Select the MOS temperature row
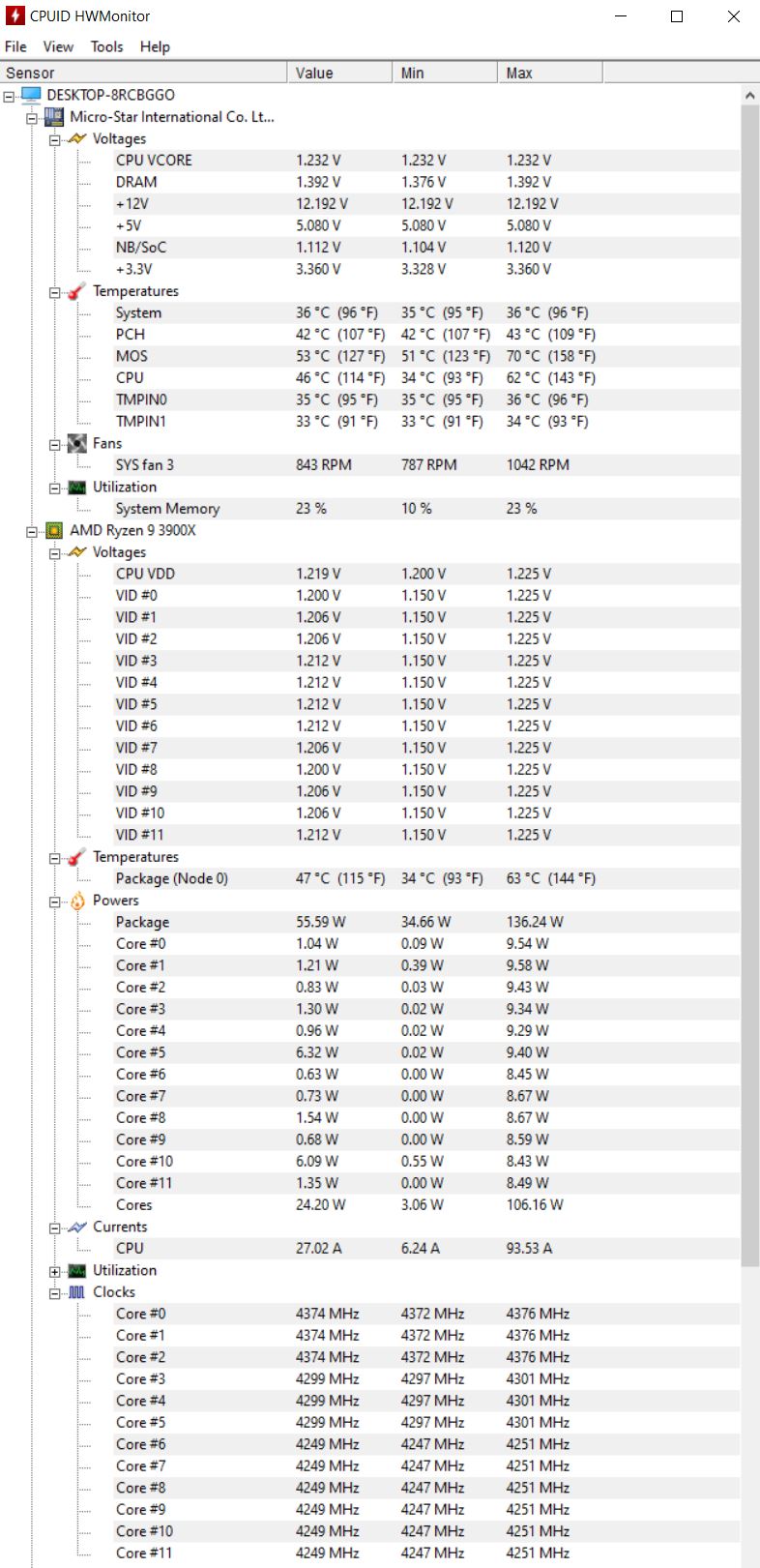 [426, 356]
